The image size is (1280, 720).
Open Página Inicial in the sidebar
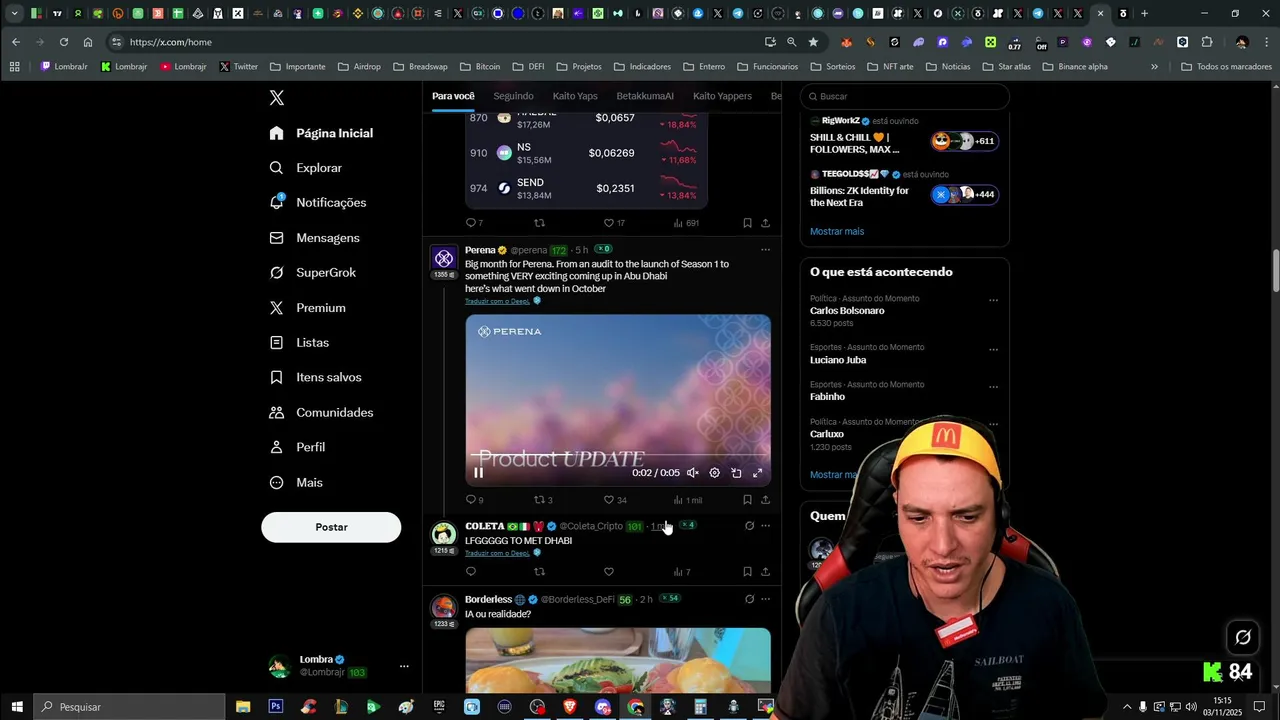tap(321, 133)
